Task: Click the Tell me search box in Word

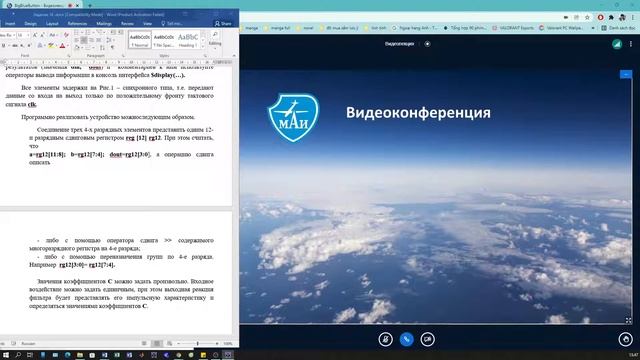Action: click(x=172, y=24)
